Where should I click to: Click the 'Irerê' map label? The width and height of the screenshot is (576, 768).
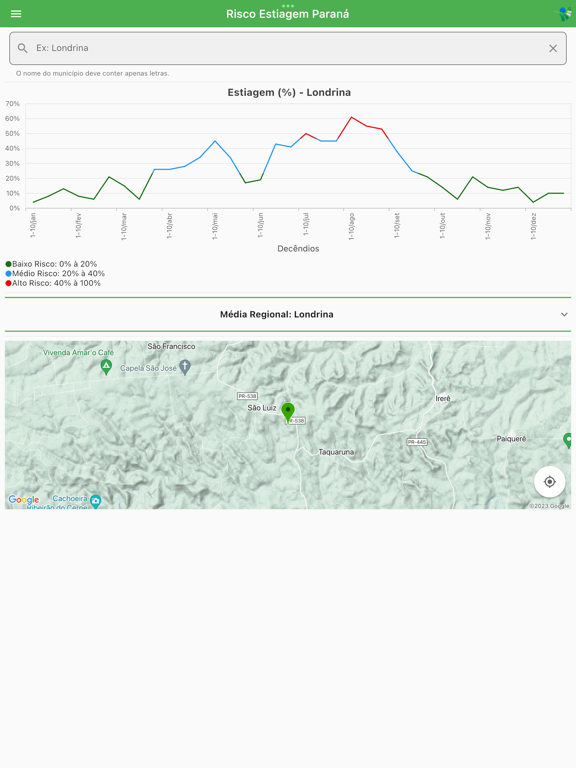(x=443, y=399)
